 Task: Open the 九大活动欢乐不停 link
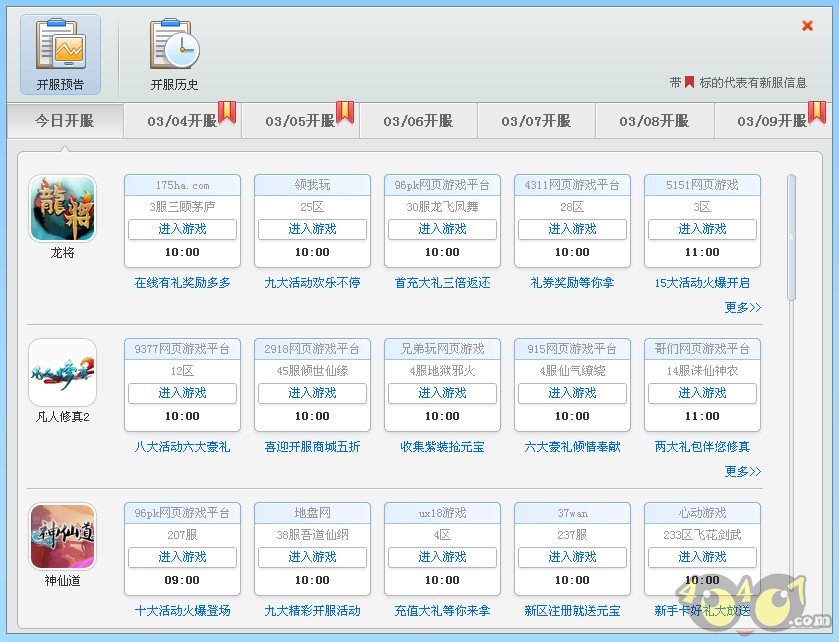(312, 282)
